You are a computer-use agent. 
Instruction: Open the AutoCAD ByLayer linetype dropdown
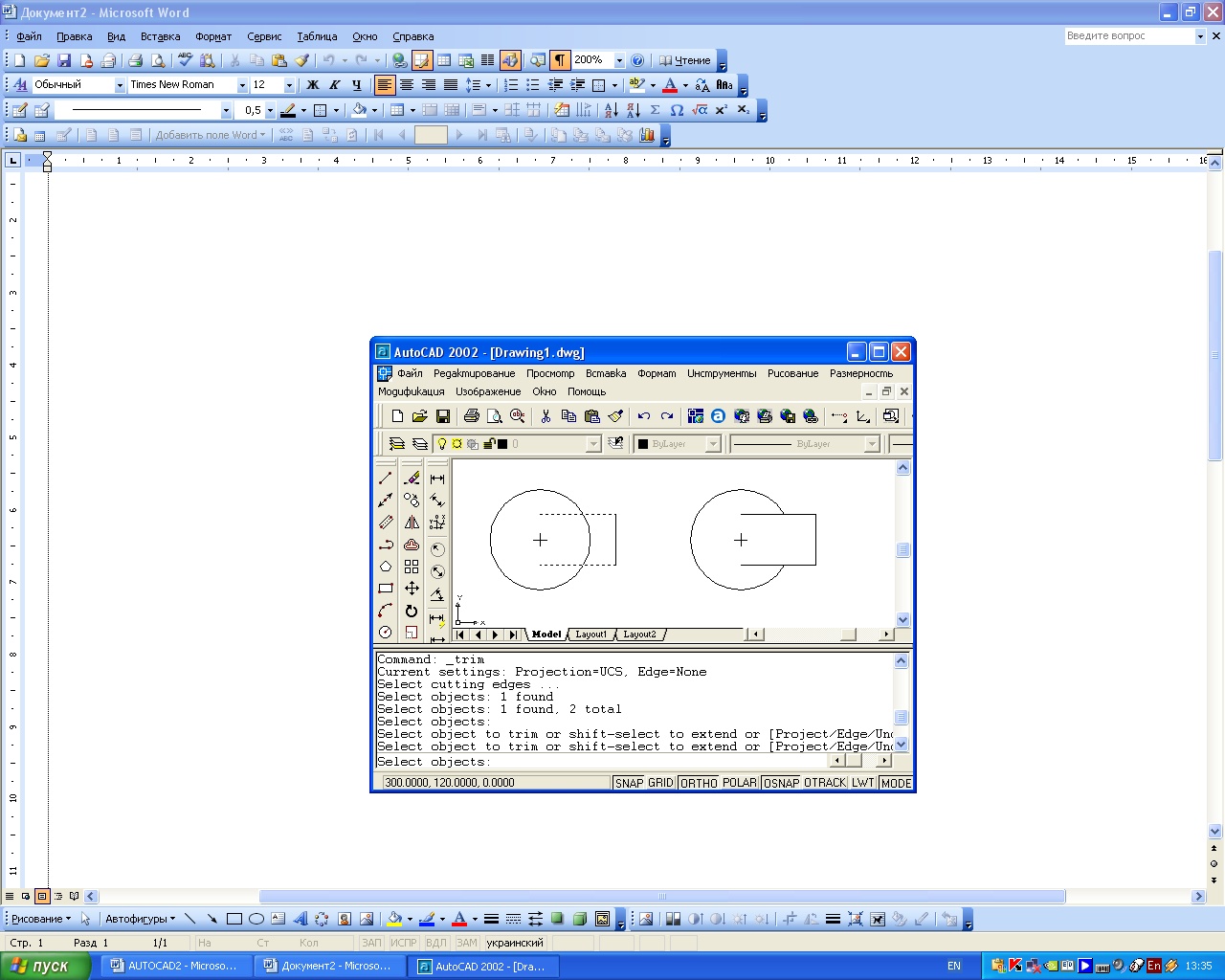coord(872,444)
